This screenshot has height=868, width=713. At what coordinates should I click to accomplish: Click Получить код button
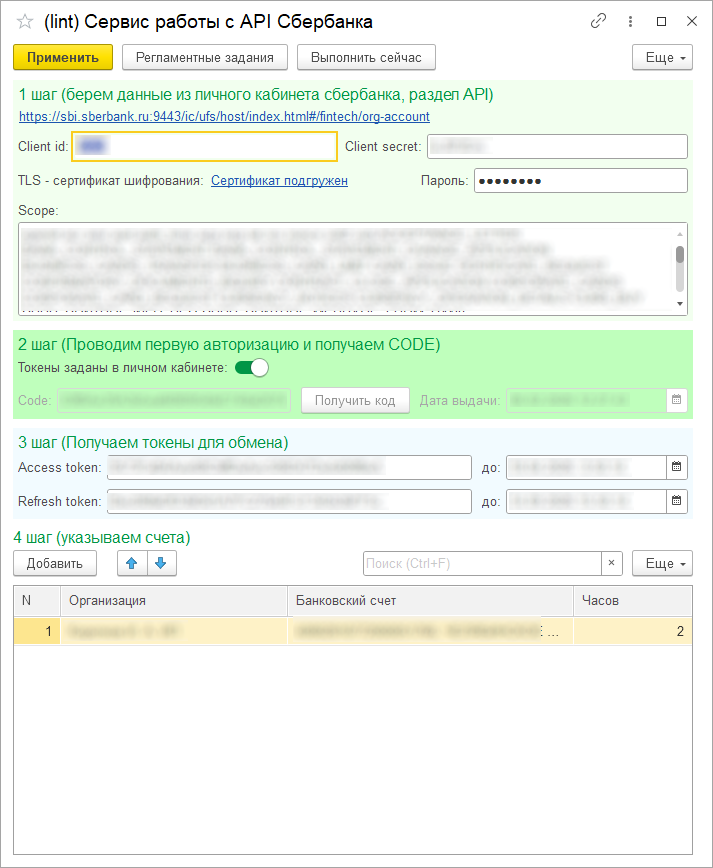[355, 400]
